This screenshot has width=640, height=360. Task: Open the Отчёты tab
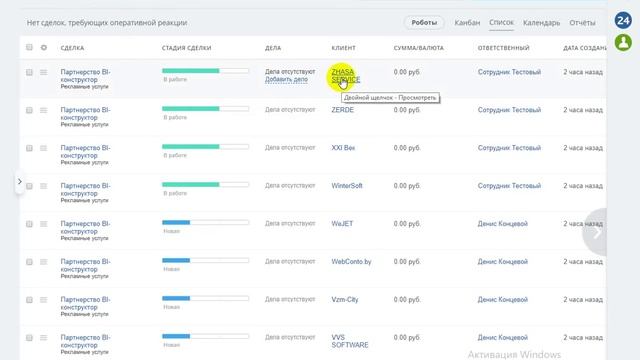click(582, 23)
